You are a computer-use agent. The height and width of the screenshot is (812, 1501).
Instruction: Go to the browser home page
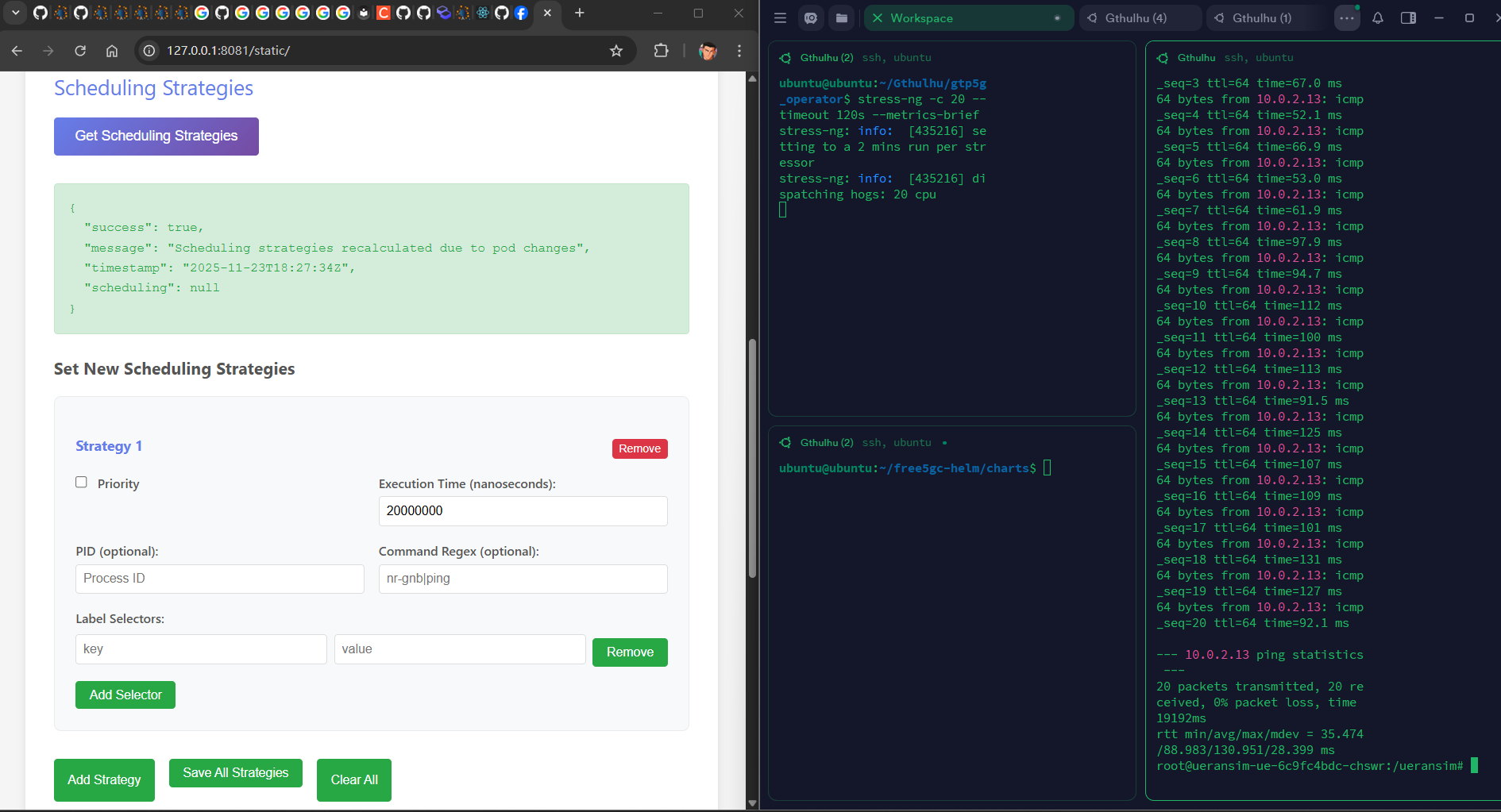(x=112, y=51)
